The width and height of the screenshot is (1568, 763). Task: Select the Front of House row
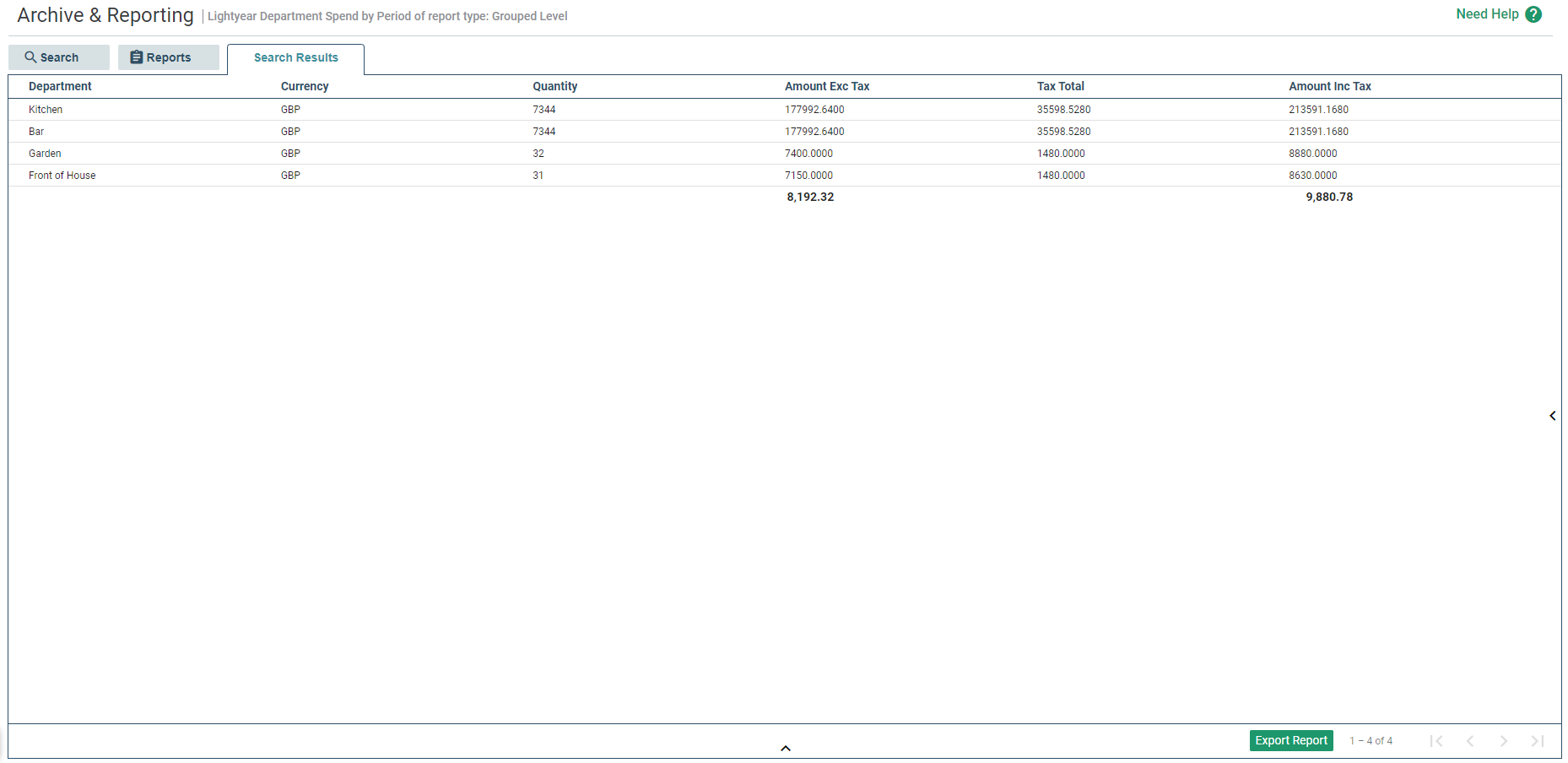(785, 176)
